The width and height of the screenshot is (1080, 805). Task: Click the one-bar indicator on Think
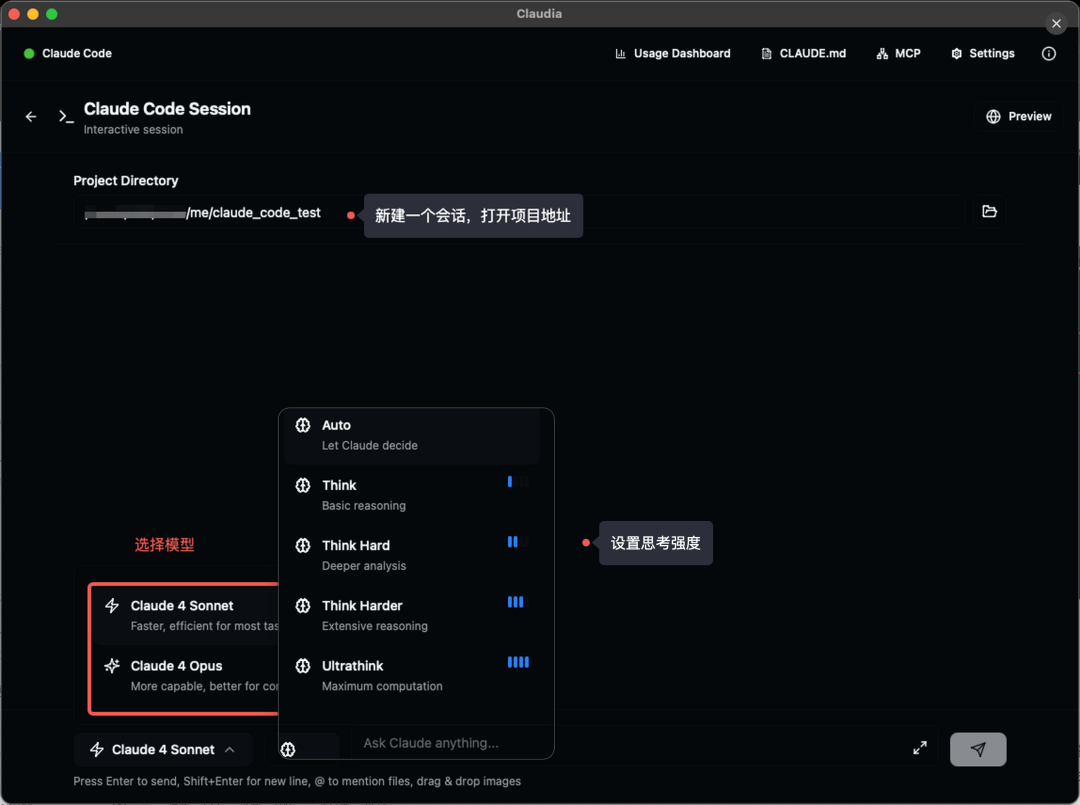(x=518, y=482)
